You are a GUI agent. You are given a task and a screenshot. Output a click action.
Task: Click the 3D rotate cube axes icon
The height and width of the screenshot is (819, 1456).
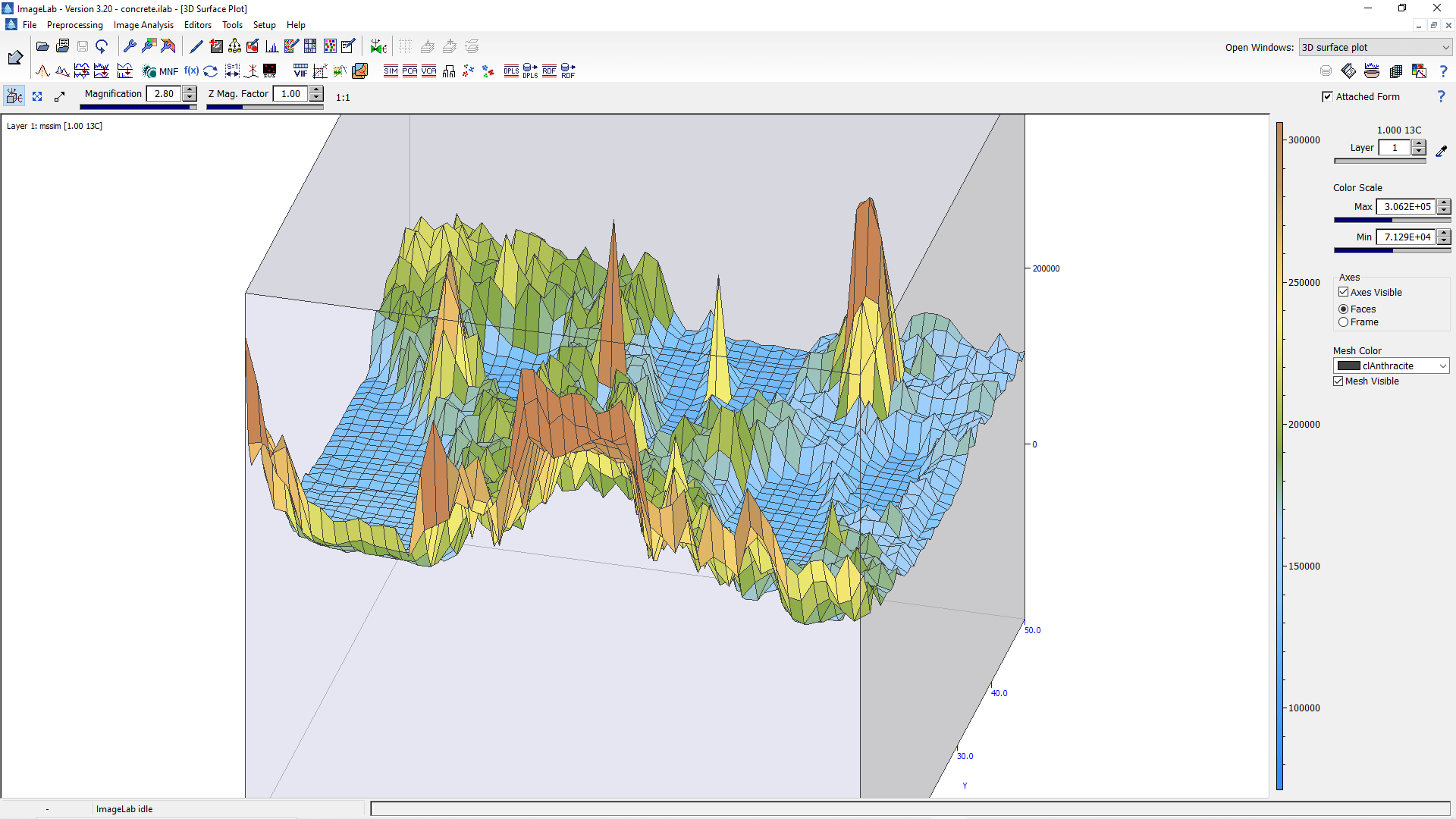(x=14, y=96)
